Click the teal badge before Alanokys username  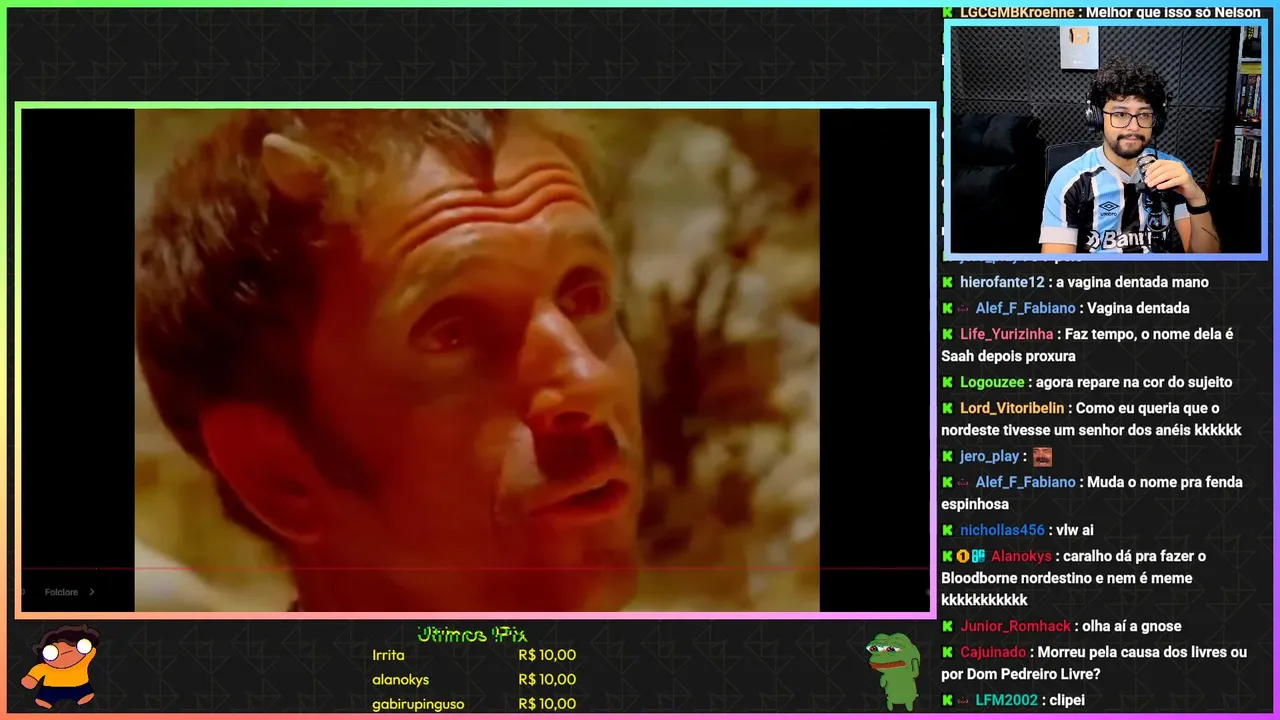[x=979, y=557]
